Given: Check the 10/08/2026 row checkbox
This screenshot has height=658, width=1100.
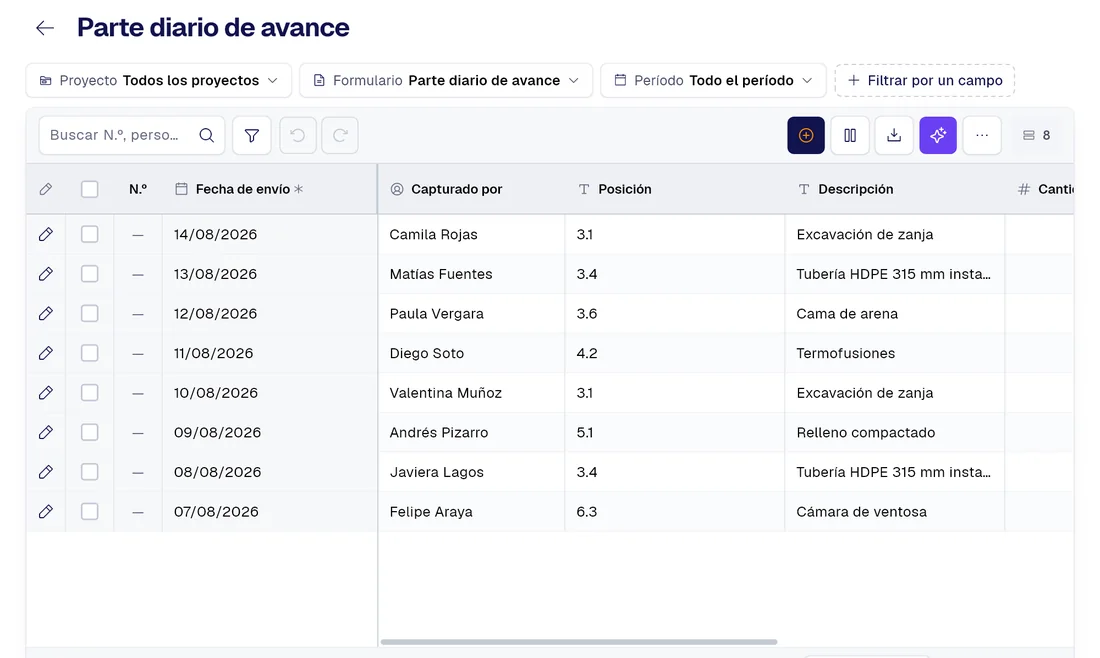Looking at the screenshot, I should tap(90, 393).
